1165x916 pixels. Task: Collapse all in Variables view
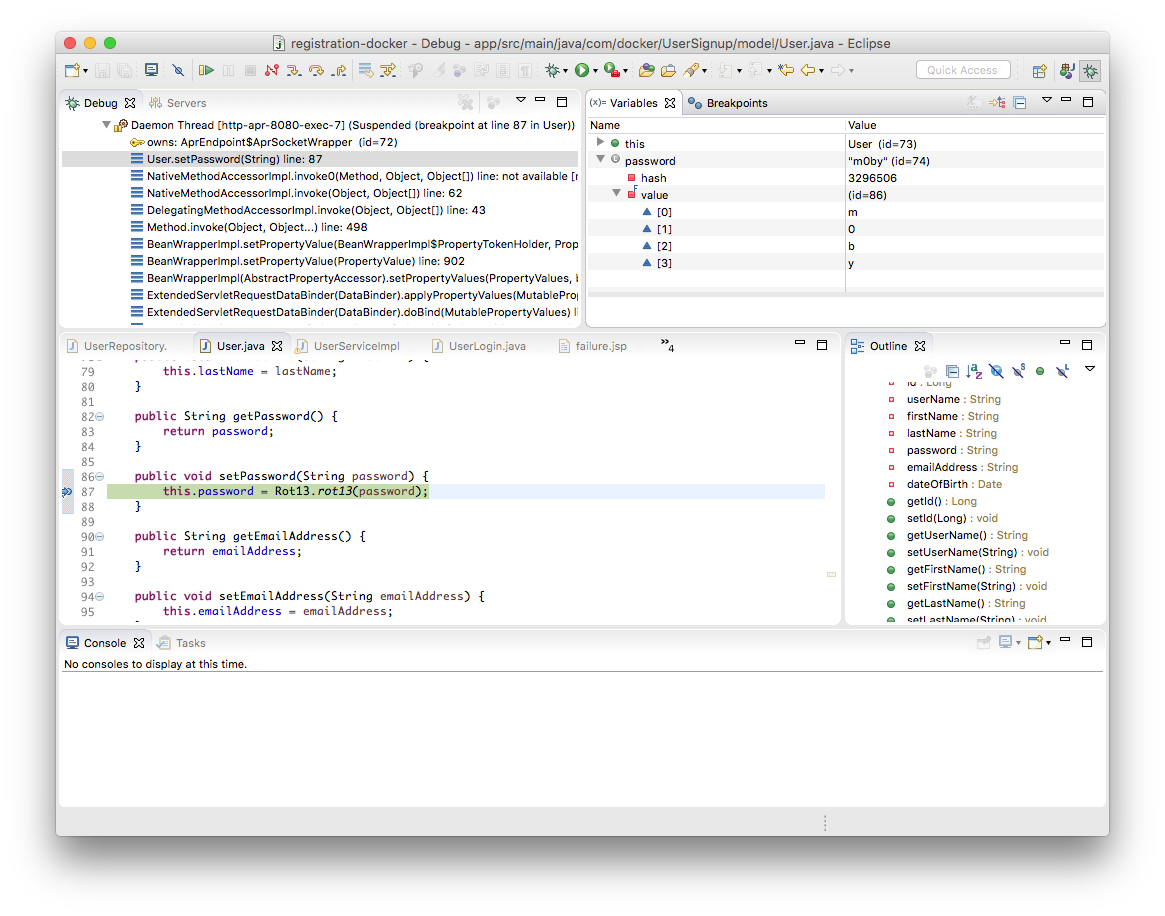click(1020, 102)
